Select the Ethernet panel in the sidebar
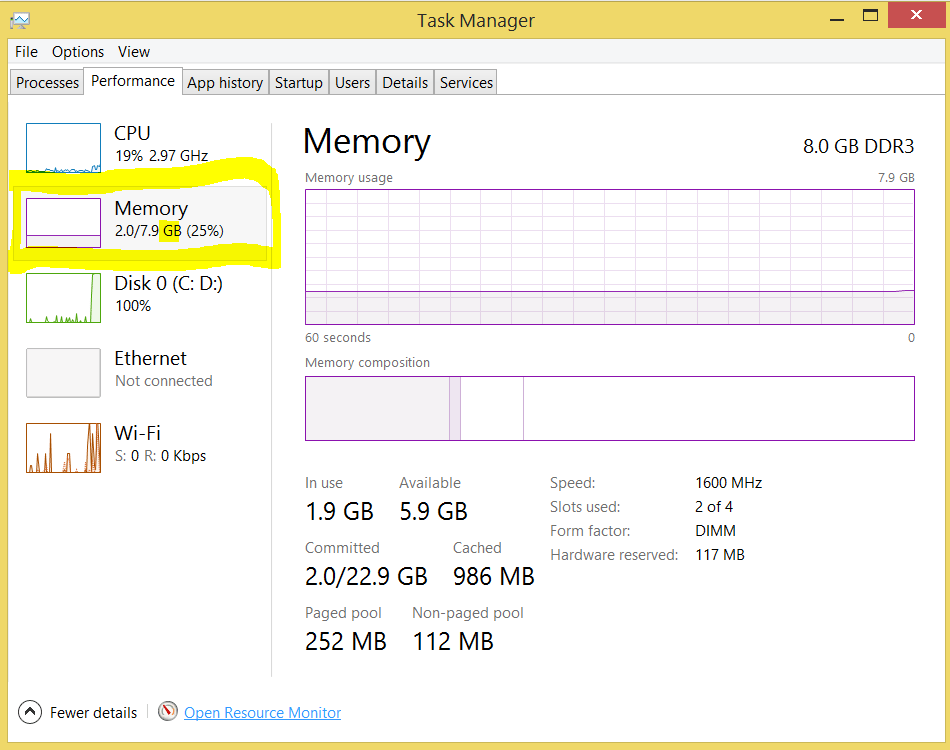 (63, 372)
